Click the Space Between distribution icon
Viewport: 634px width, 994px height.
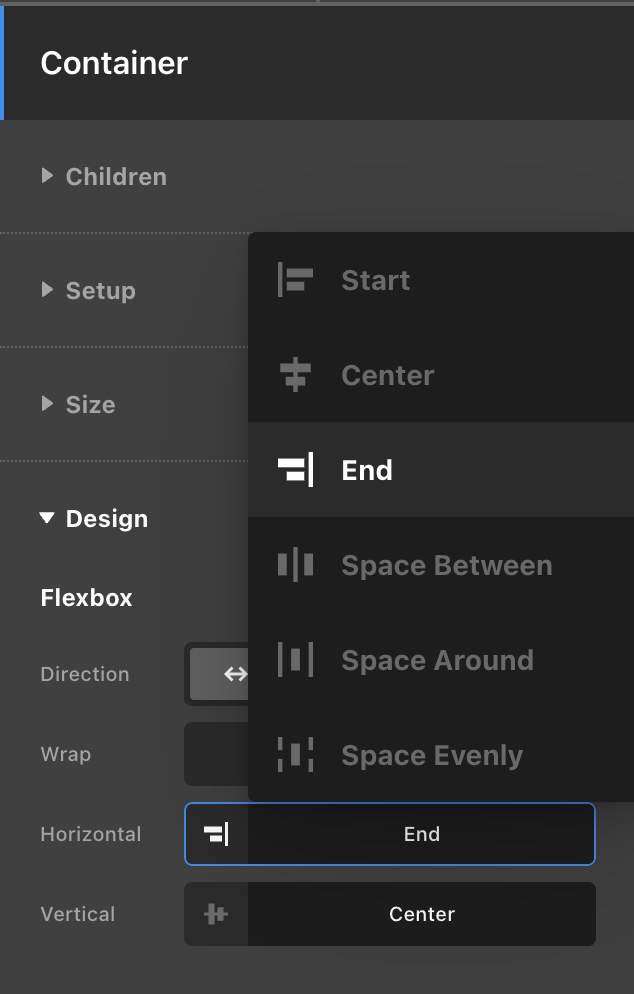(x=295, y=565)
